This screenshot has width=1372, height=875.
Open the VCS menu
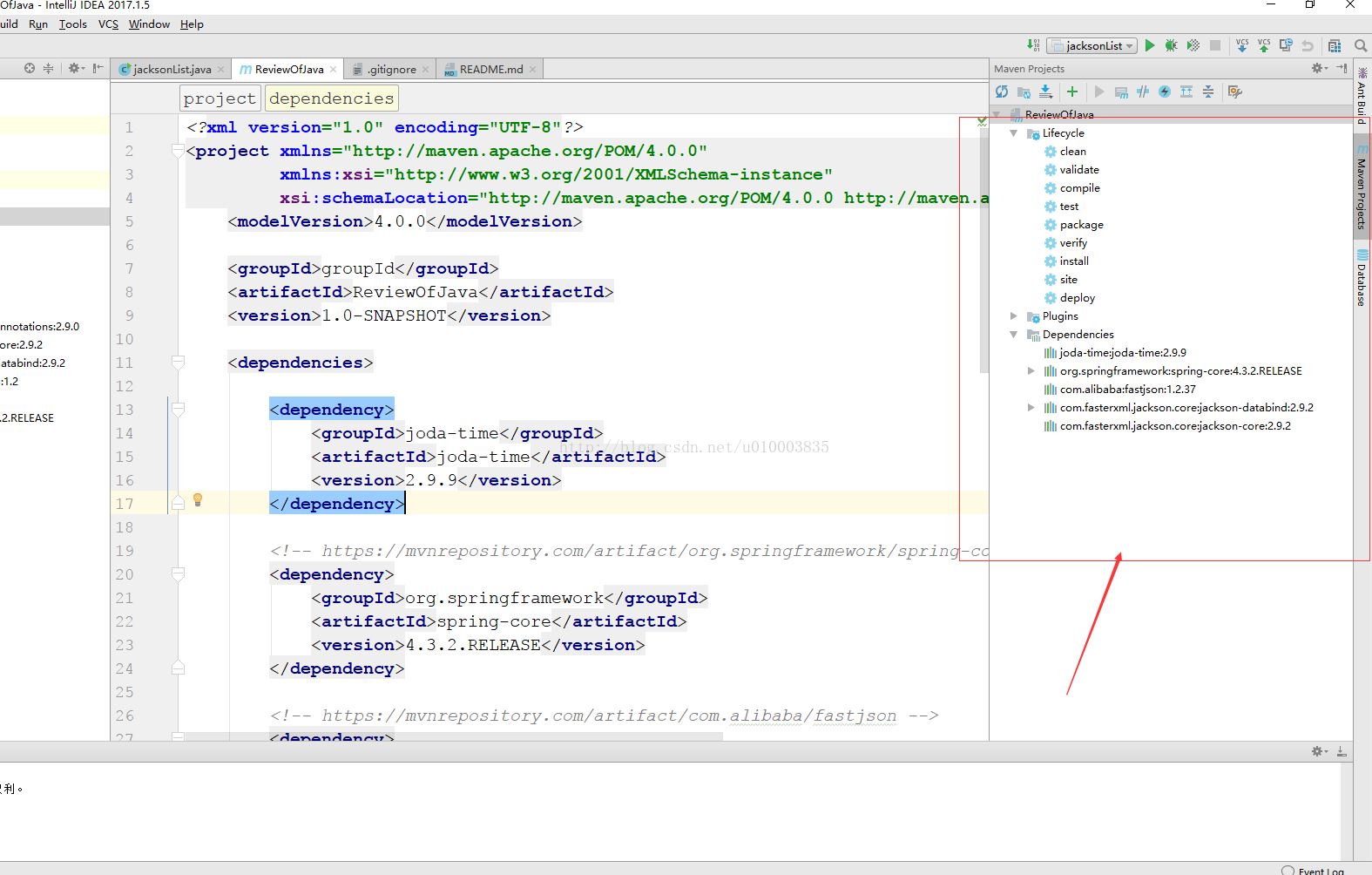coord(108,24)
